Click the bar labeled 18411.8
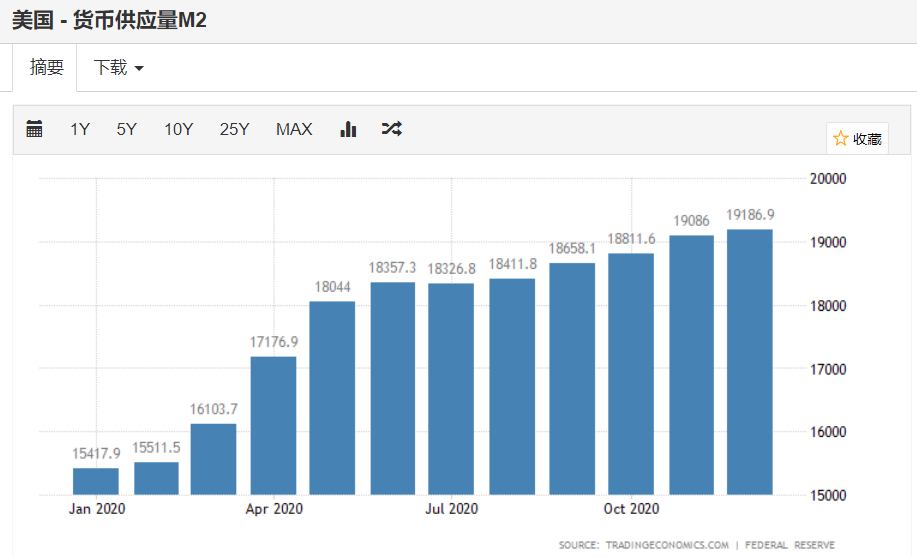 pyautogui.click(x=512, y=387)
